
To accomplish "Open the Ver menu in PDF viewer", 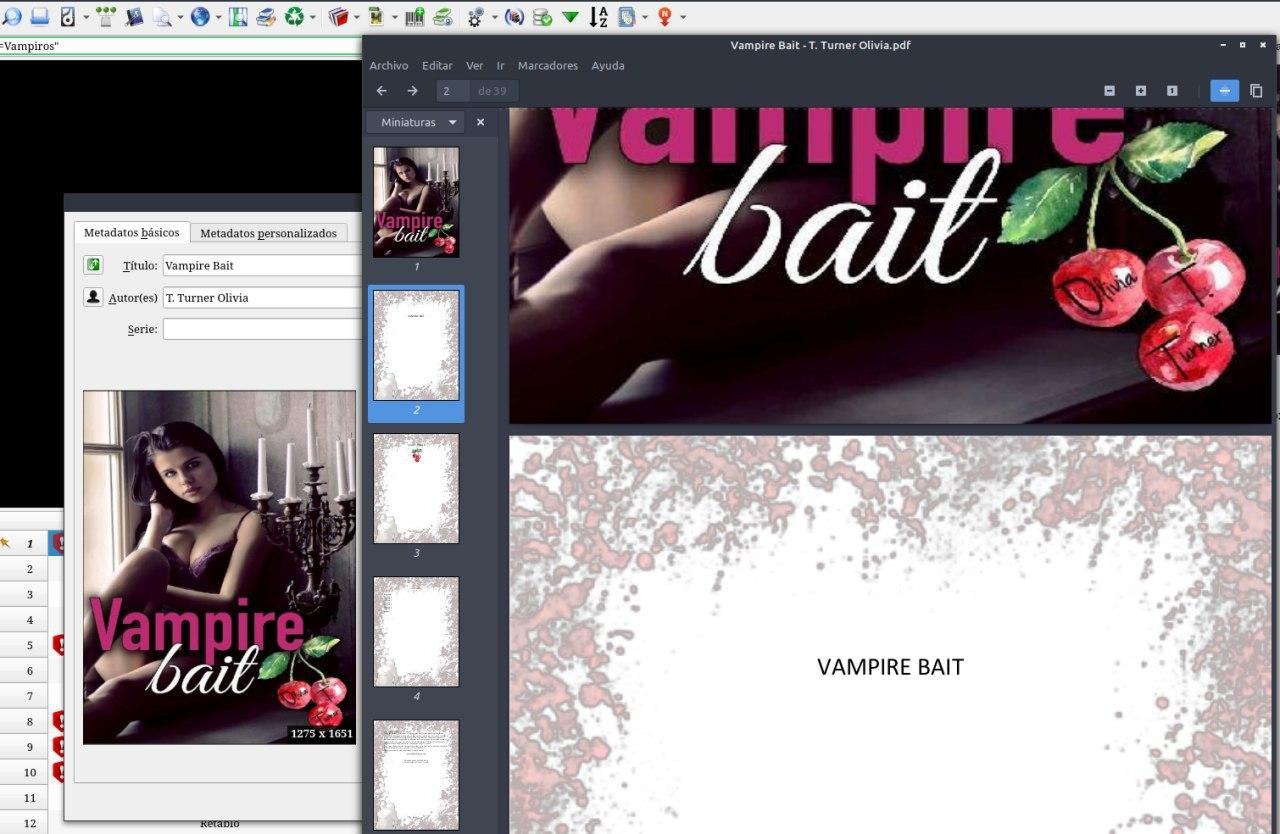I will point(474,66).
